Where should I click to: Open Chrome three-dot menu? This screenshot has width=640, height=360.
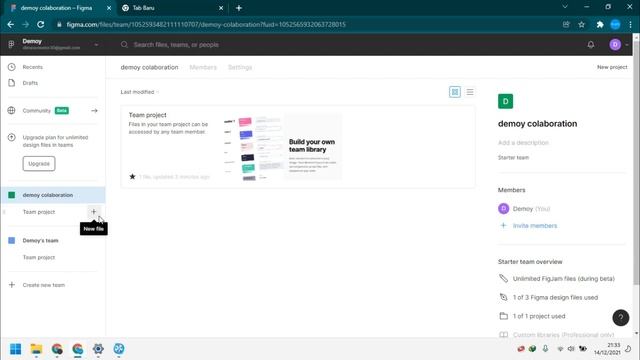tap(630, 24)
